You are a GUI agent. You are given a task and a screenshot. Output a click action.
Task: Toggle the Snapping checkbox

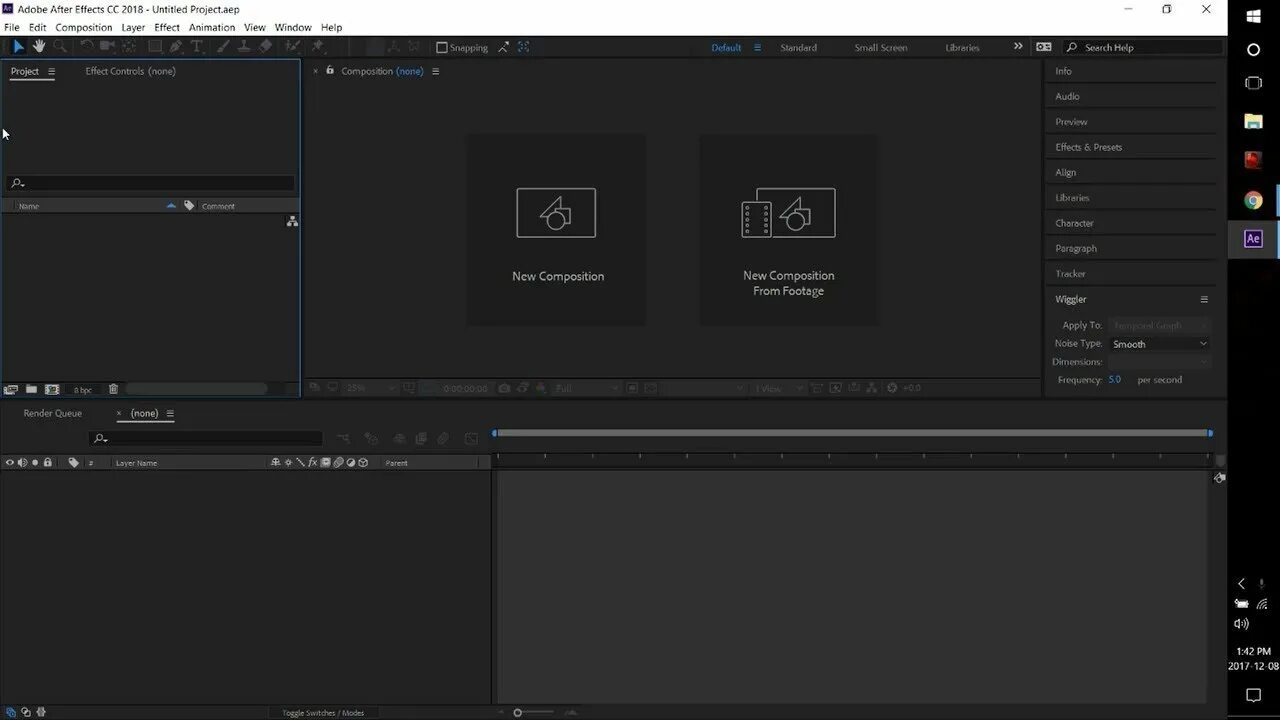click(442, 47)
